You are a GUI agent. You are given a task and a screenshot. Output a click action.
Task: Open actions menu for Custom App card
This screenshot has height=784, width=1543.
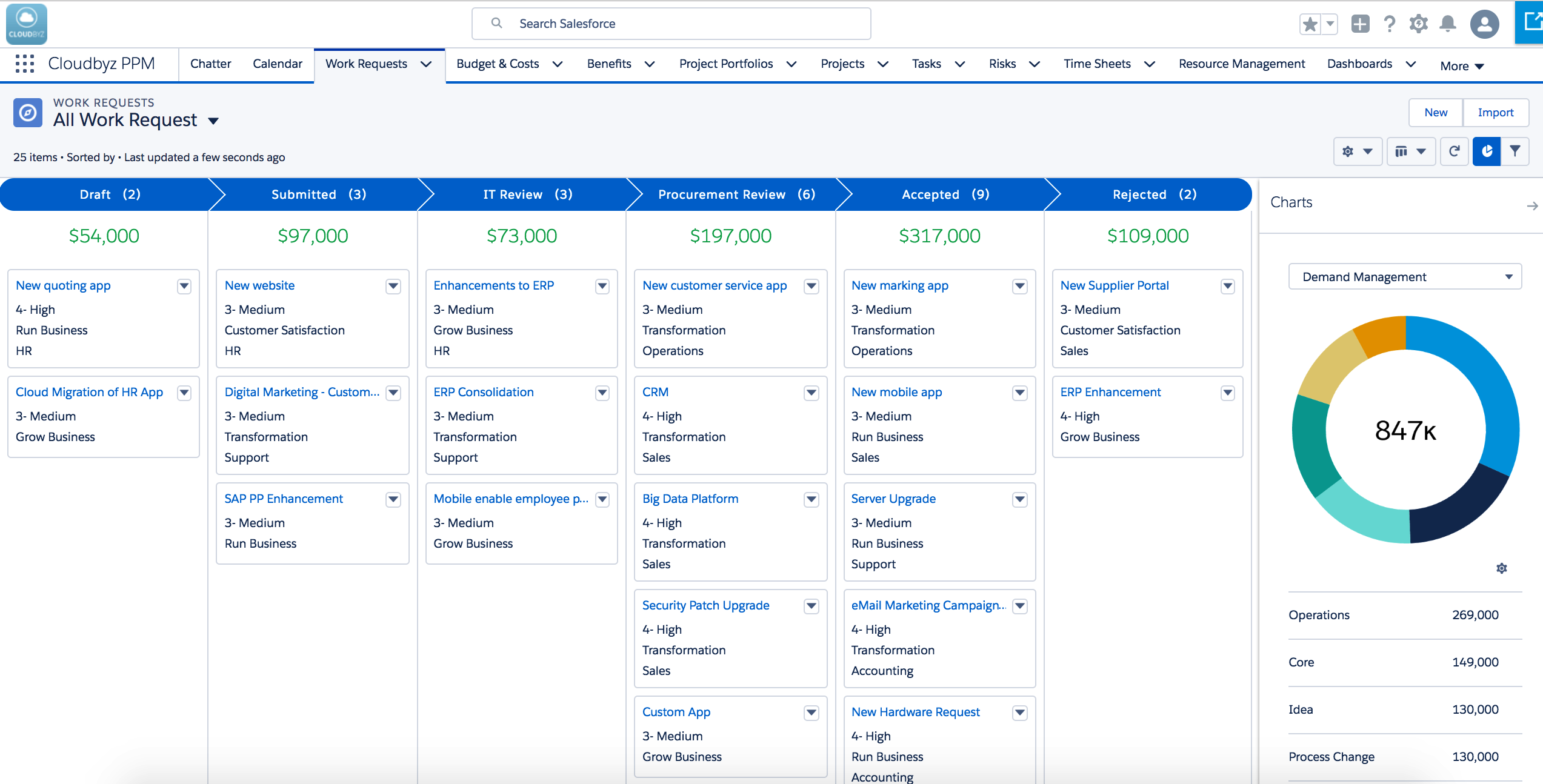click(811, 713)
